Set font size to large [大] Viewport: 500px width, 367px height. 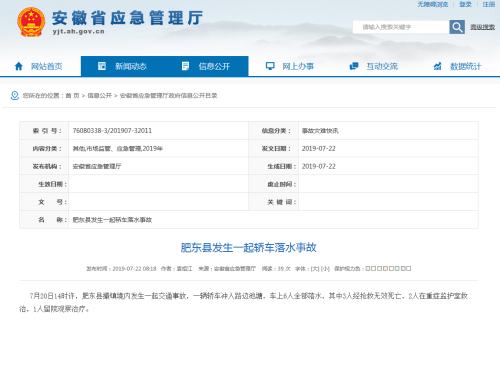[315, 269]
